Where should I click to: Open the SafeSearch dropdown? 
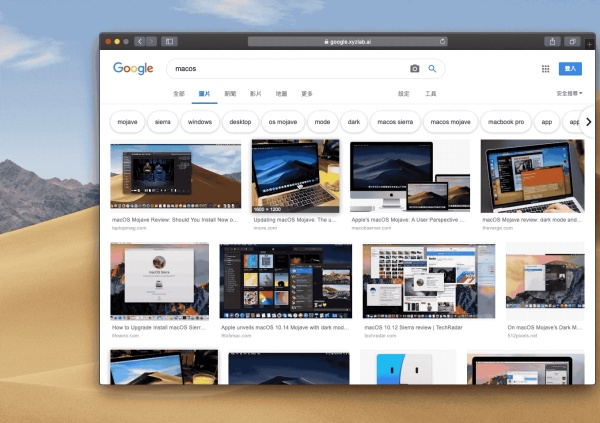point(569,93)
